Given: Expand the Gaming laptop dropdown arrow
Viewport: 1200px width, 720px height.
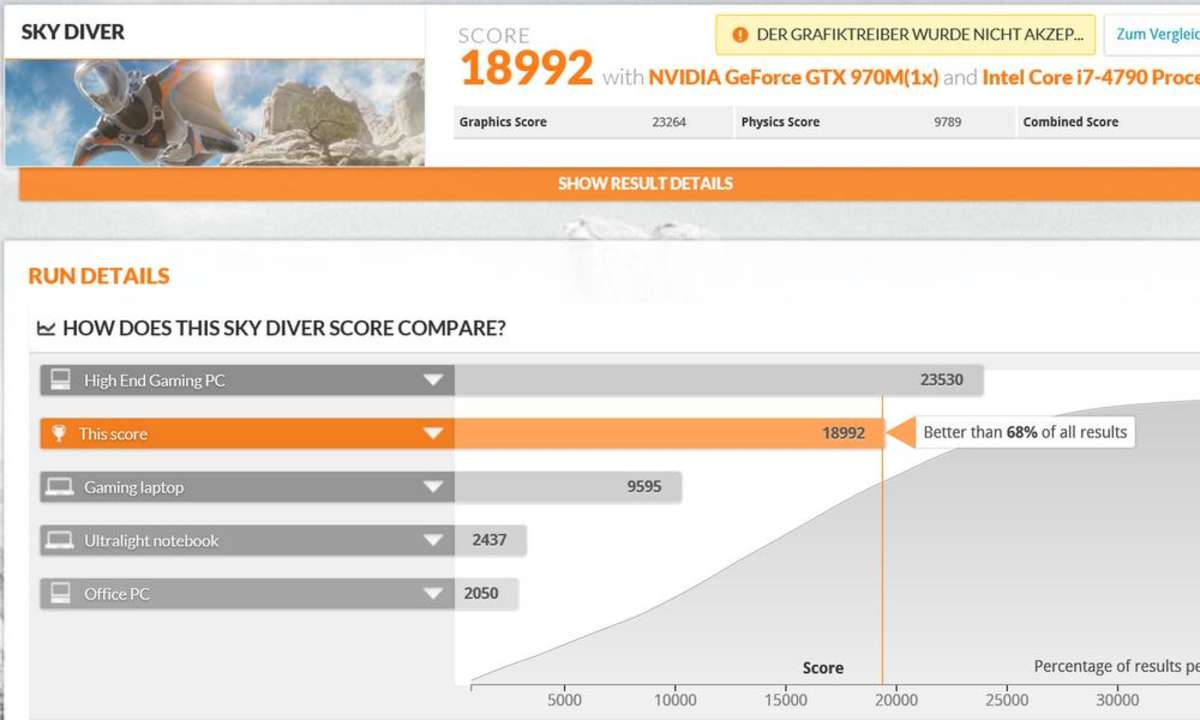Looking at the screenshot, I should (433, 487).
